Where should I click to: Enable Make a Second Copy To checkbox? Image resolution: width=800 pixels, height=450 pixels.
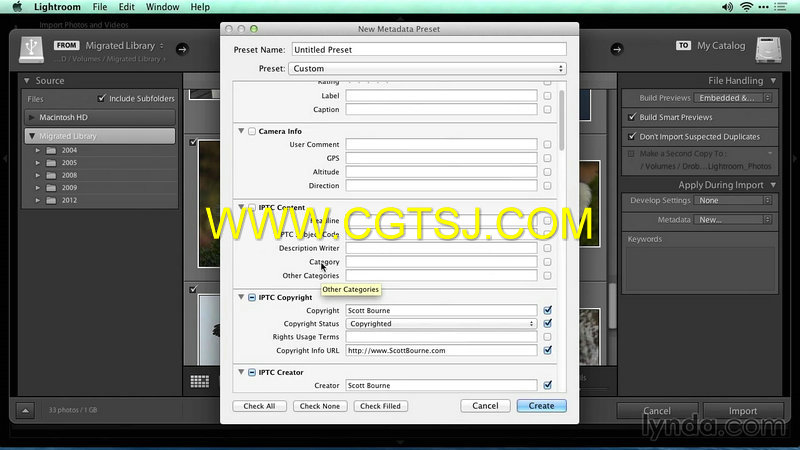[631, 154]
